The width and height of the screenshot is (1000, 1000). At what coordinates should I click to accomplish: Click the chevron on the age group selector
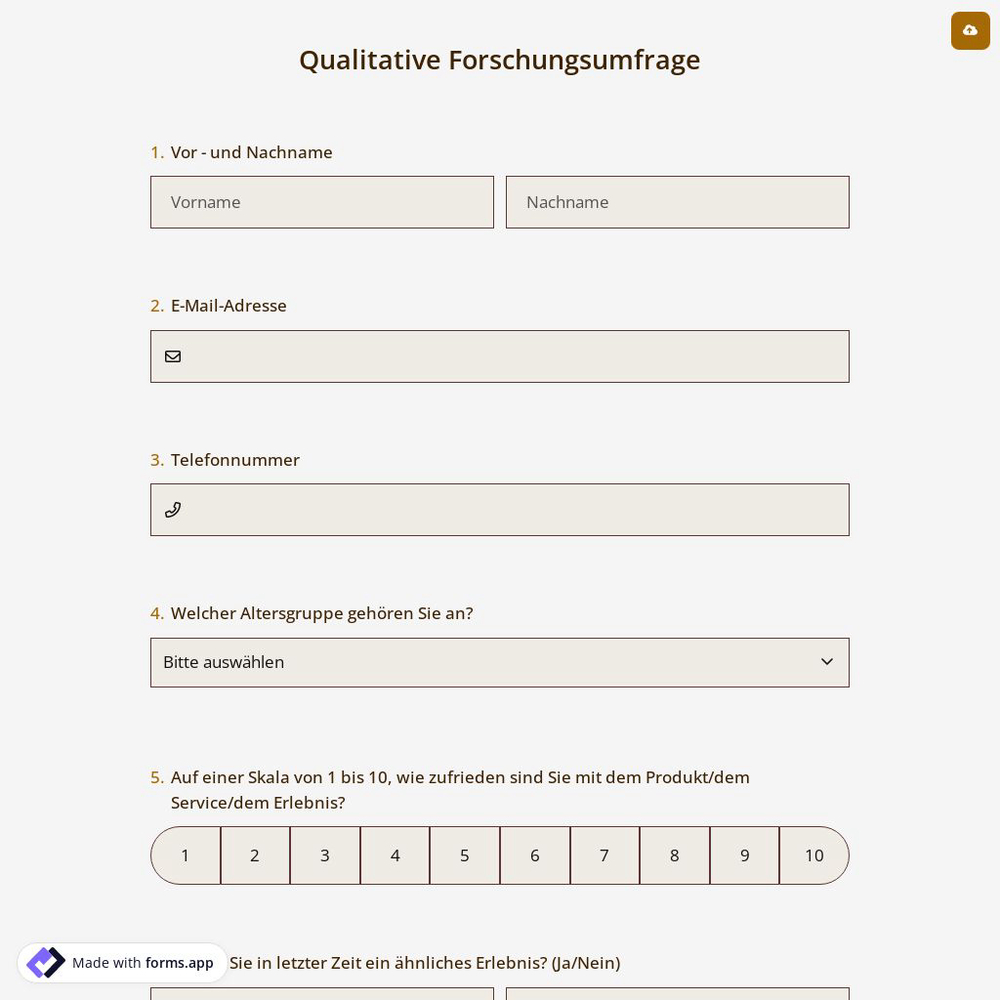(827, 661)
